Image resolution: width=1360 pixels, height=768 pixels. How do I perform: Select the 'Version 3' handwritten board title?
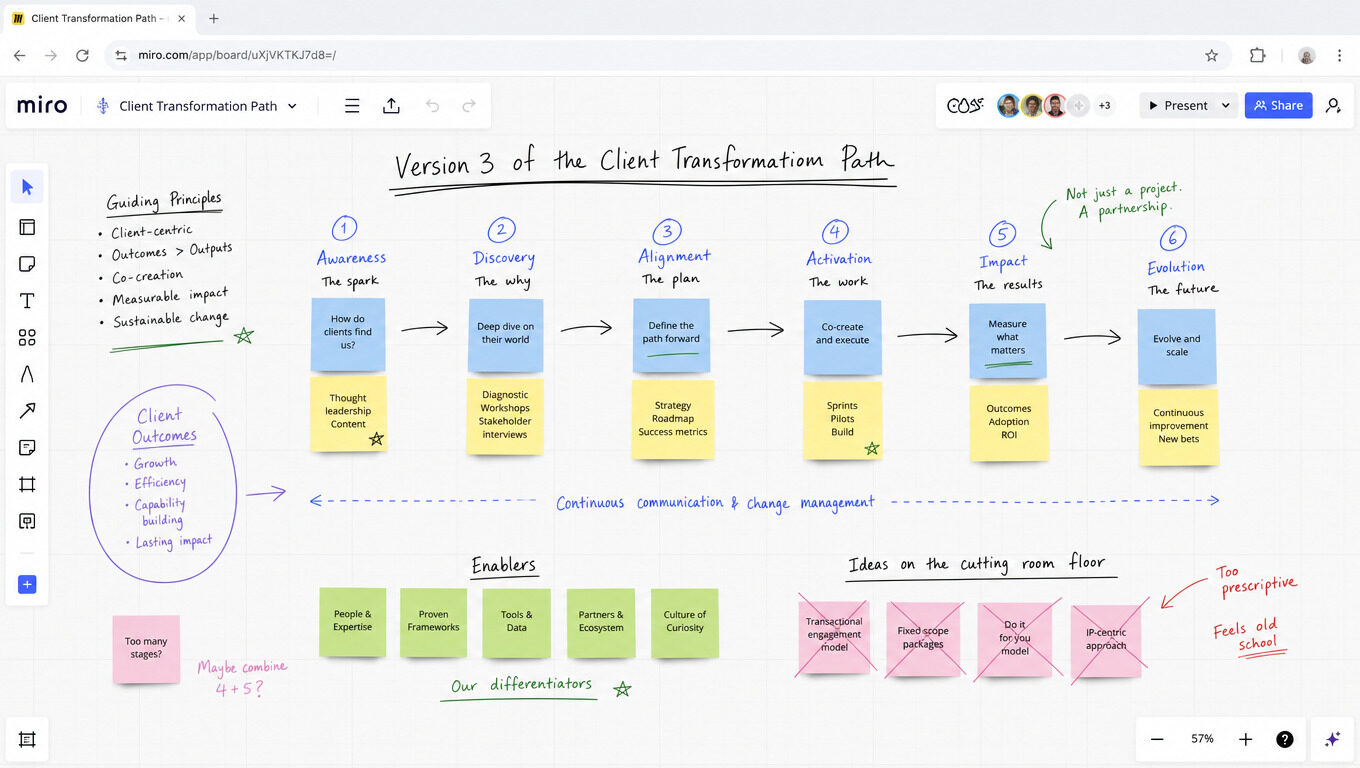coord(643,162)
